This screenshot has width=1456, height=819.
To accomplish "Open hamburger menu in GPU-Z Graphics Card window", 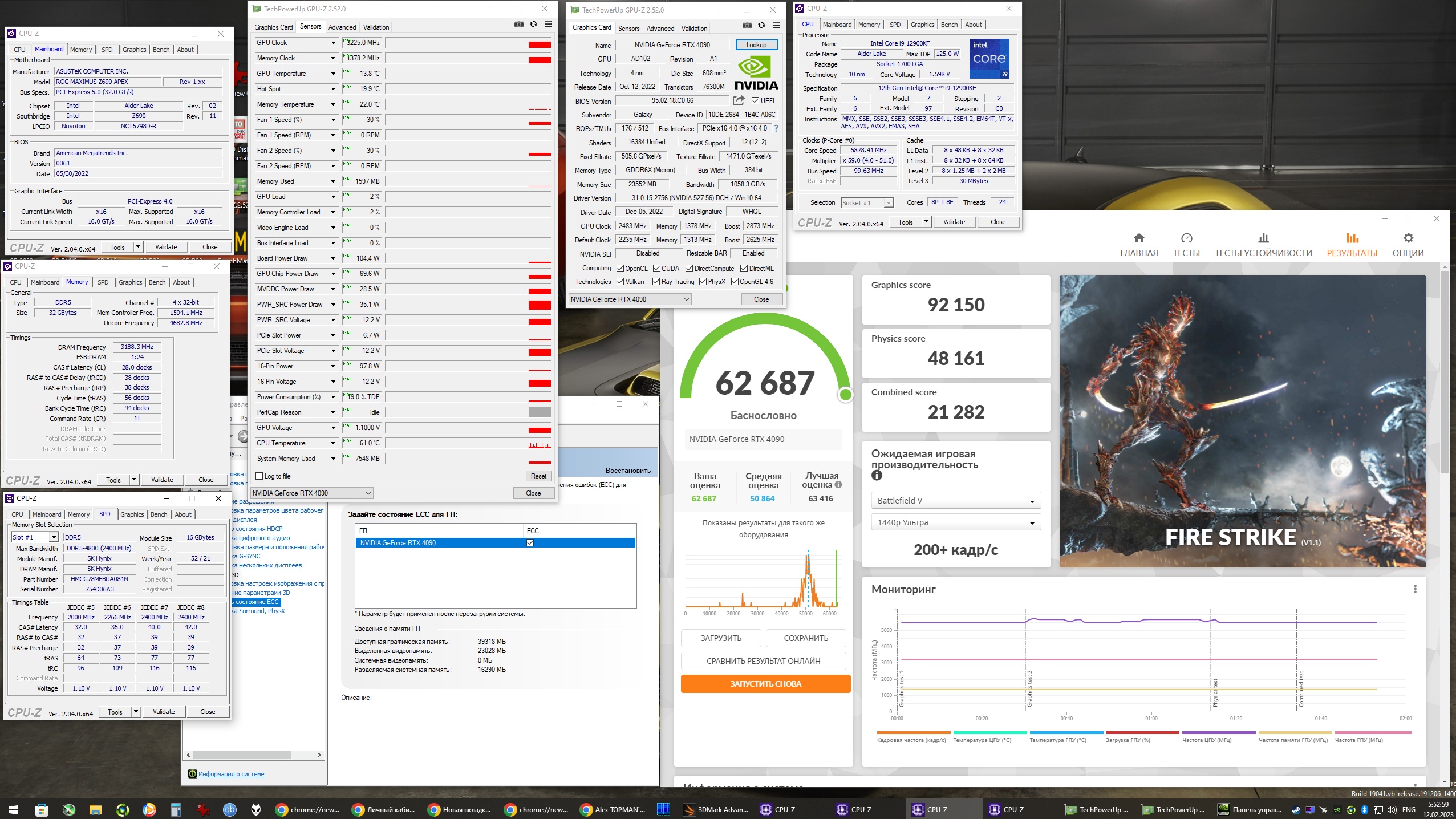I will [x=776, y=26].
